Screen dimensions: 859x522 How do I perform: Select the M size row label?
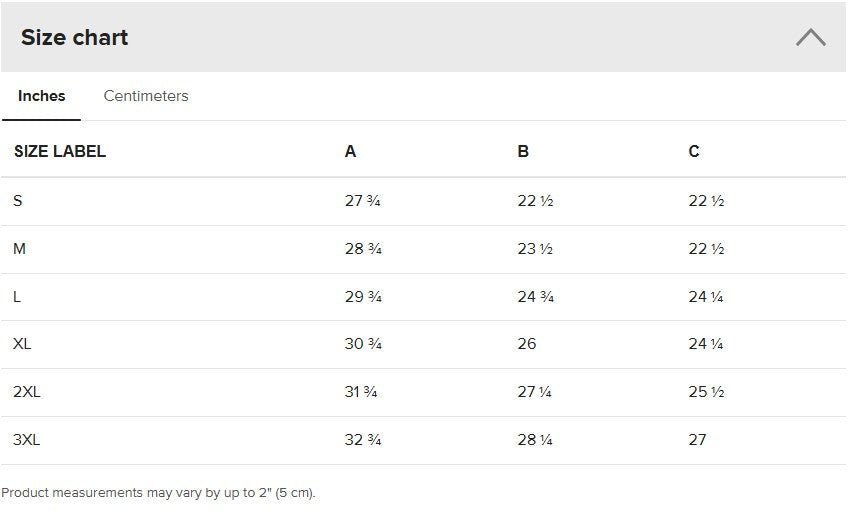20,249
